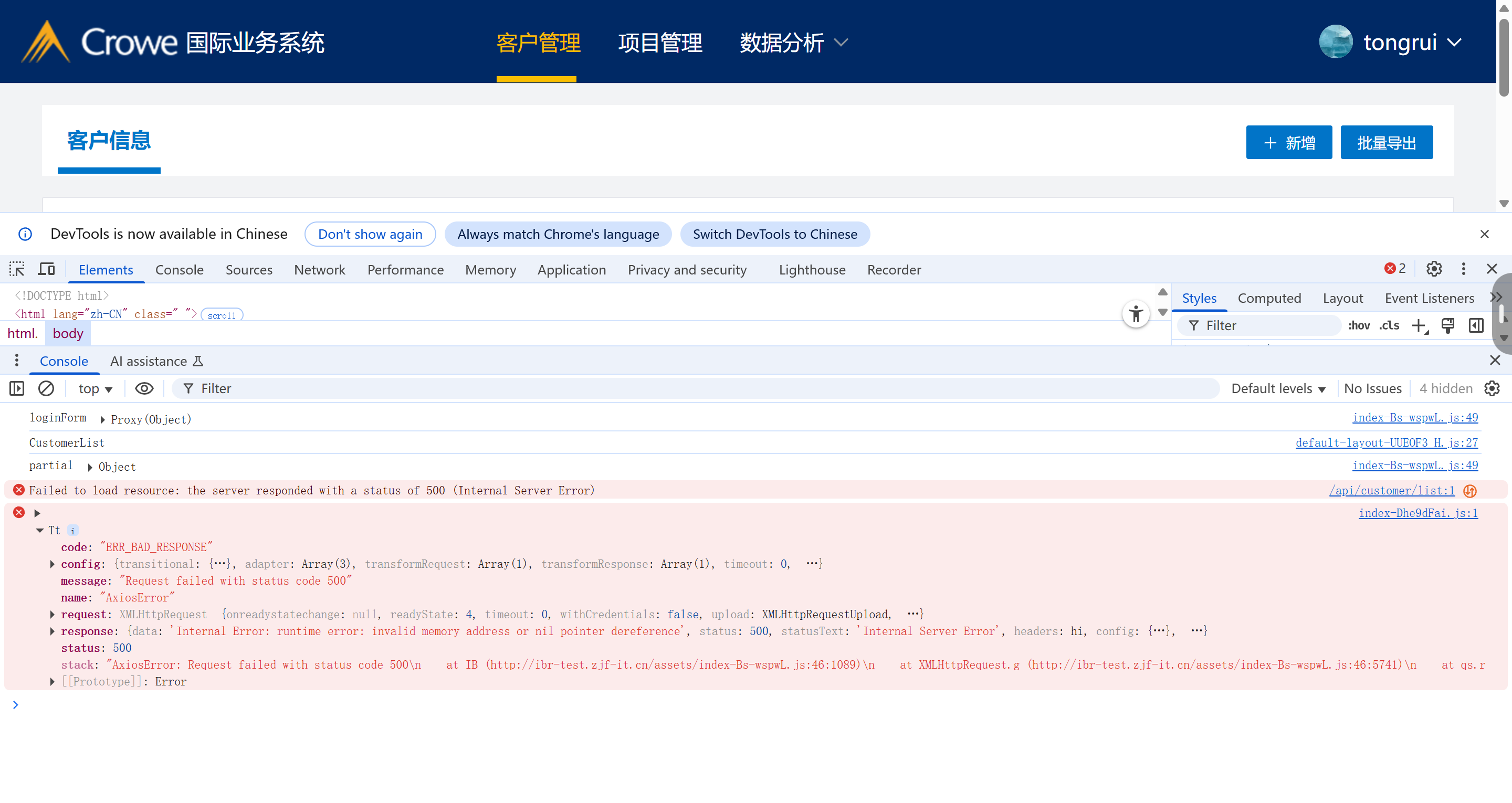Open the Computed styles tab
Screen dimensions: 1512x803
[x=1269, y=298]
